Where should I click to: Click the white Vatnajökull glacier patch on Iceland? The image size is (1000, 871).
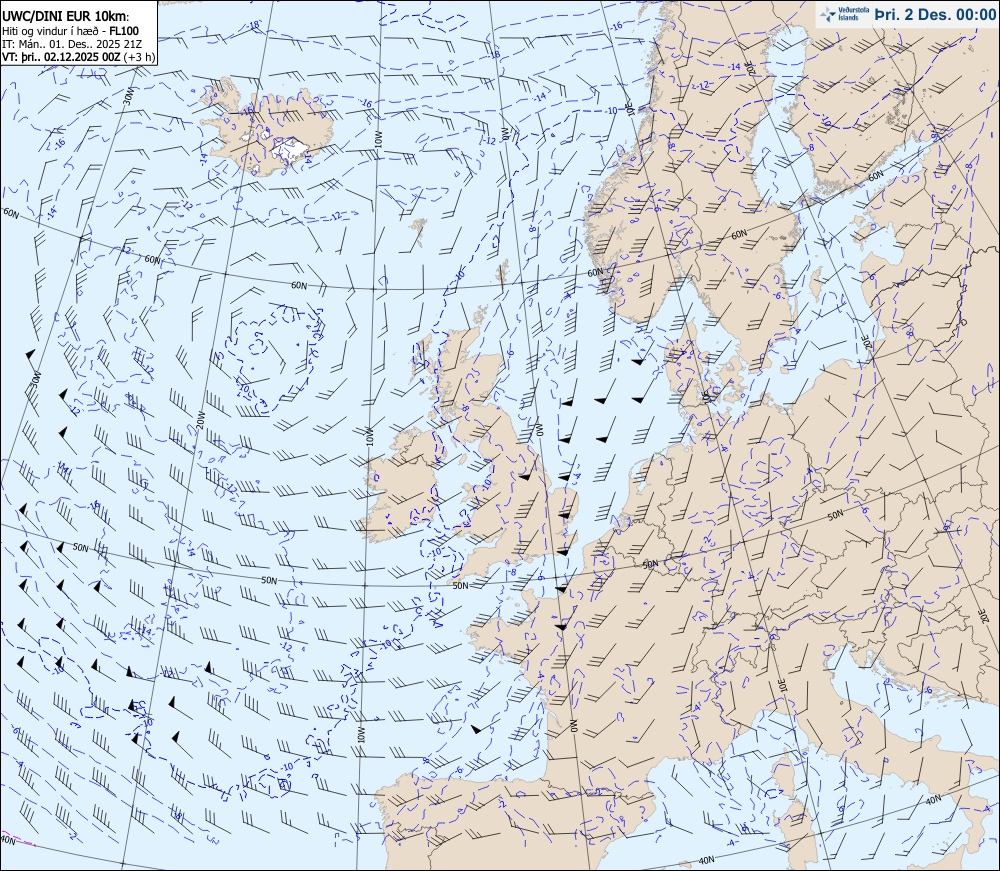289,150
